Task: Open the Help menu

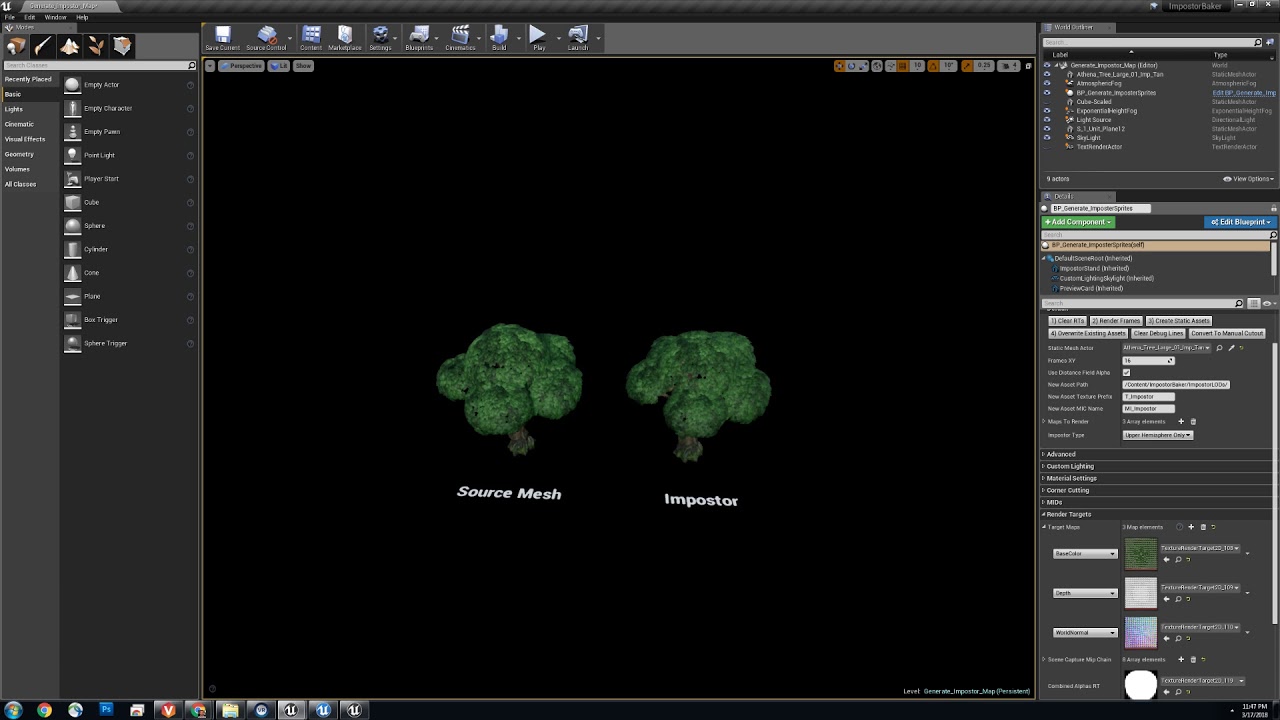Action: point(82,17)
